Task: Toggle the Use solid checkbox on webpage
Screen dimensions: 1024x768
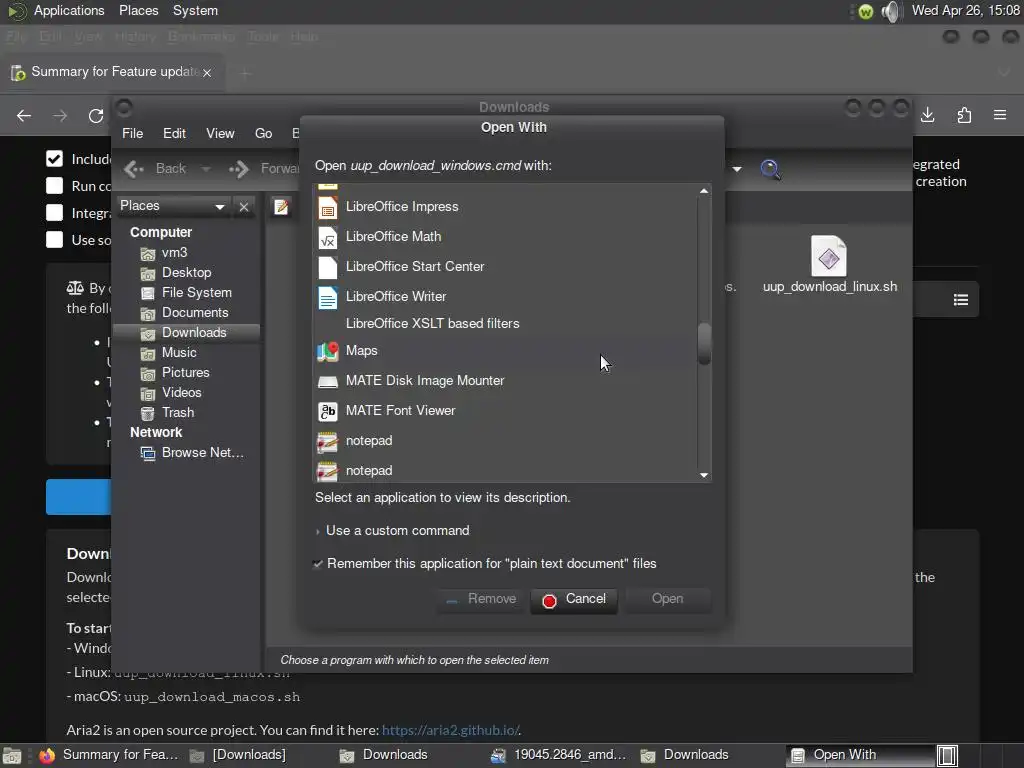Action: point(54,240)
